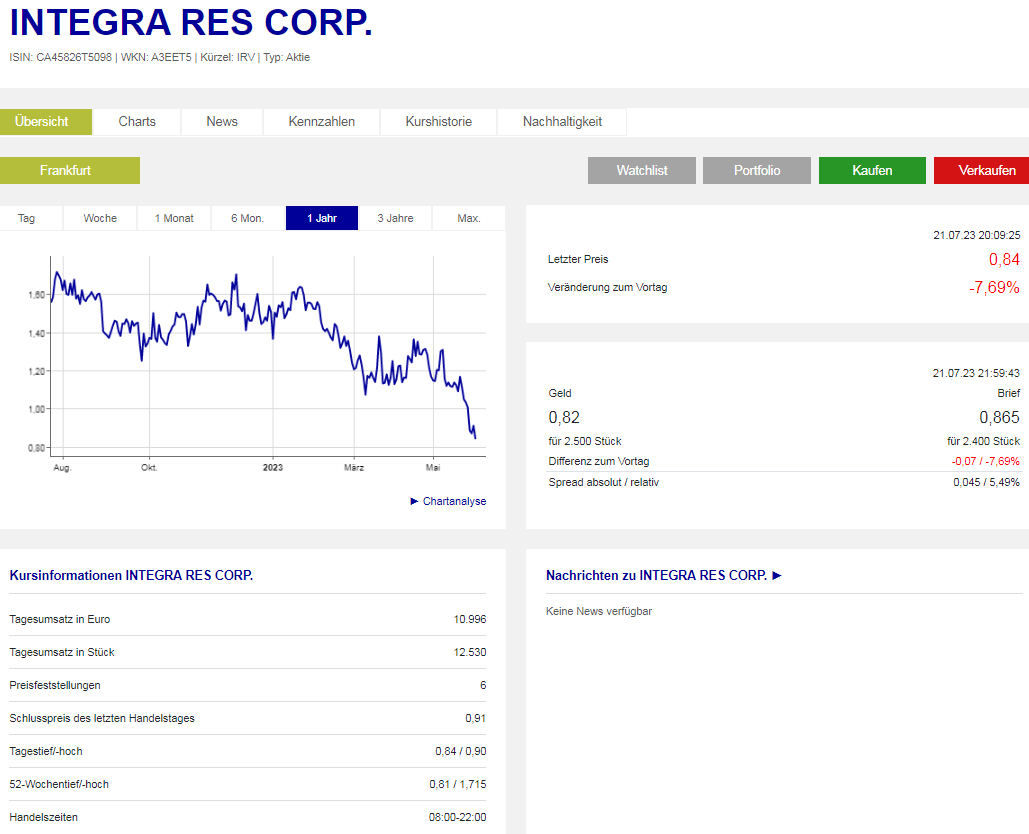Screen dimensions: 1029x834
Task: Go to the Kurshistorie tab
Action: 438,121
